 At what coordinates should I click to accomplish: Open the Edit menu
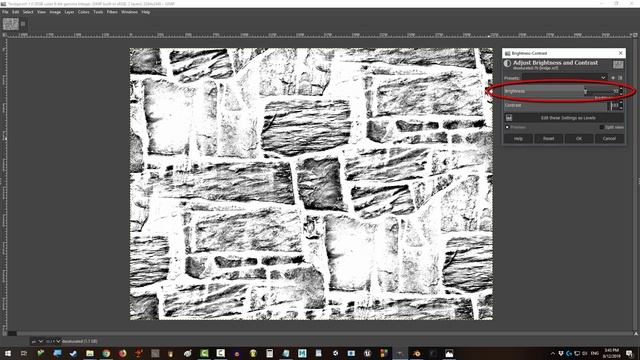[x=16, y=12]
